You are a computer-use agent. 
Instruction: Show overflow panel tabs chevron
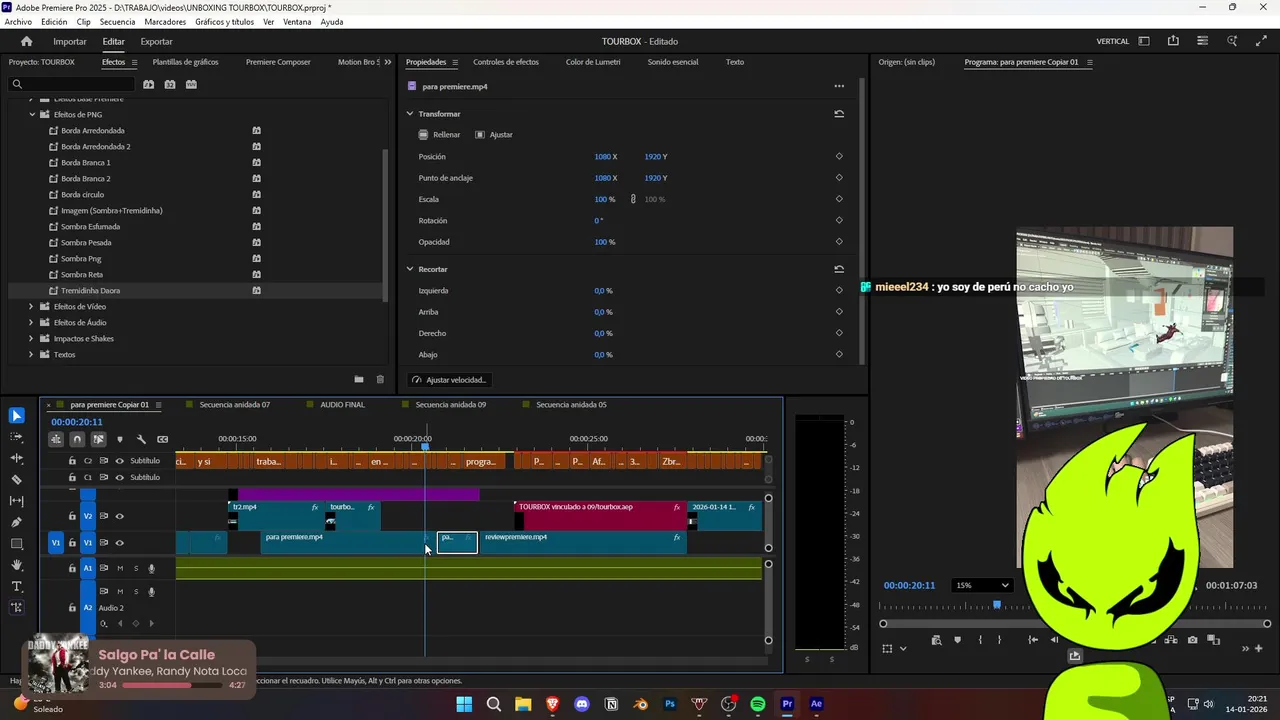[388, 62]
